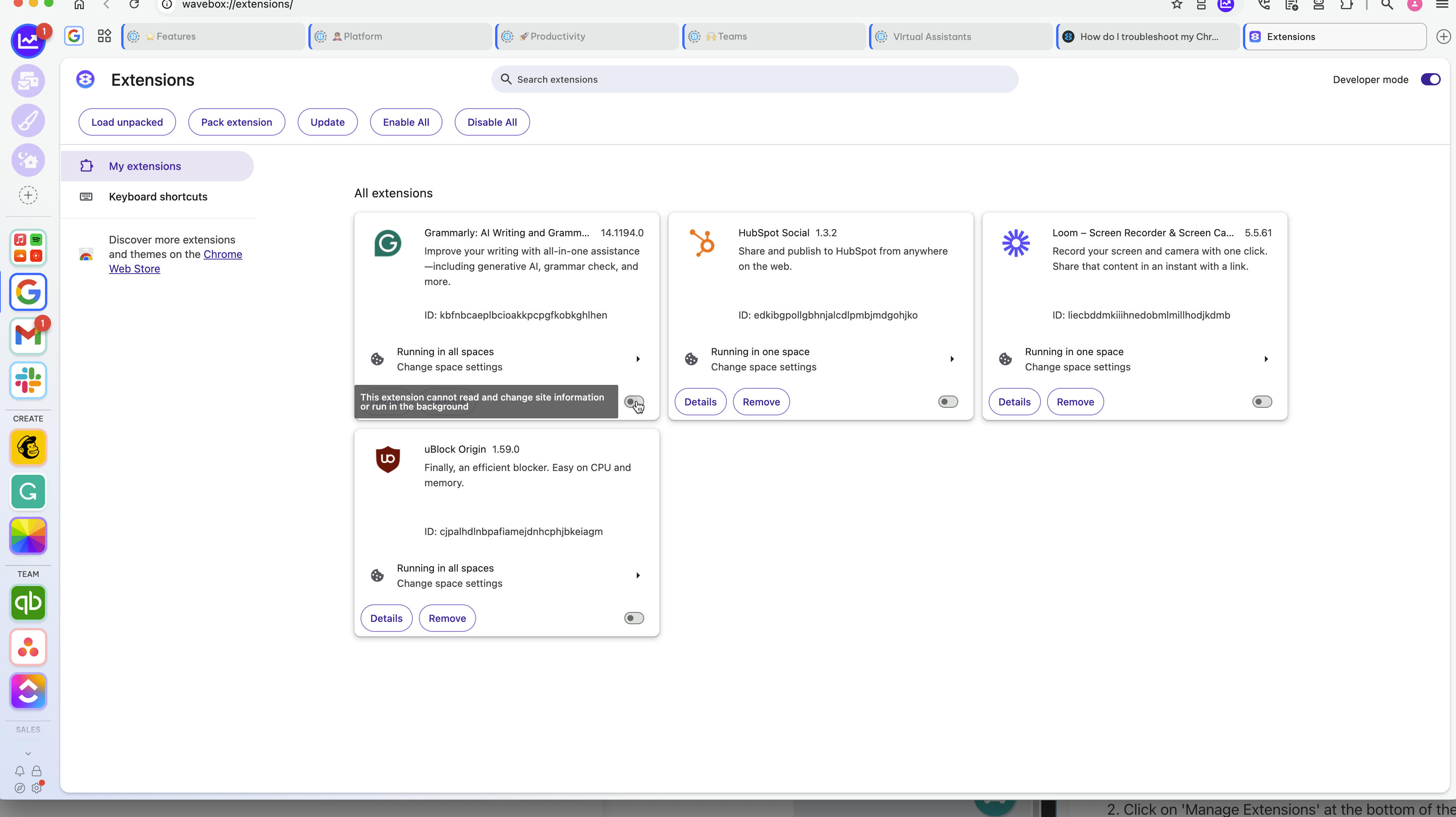Switch to the Platform tab
This screenshot has width=1456, height=817.
pos(401,36)
